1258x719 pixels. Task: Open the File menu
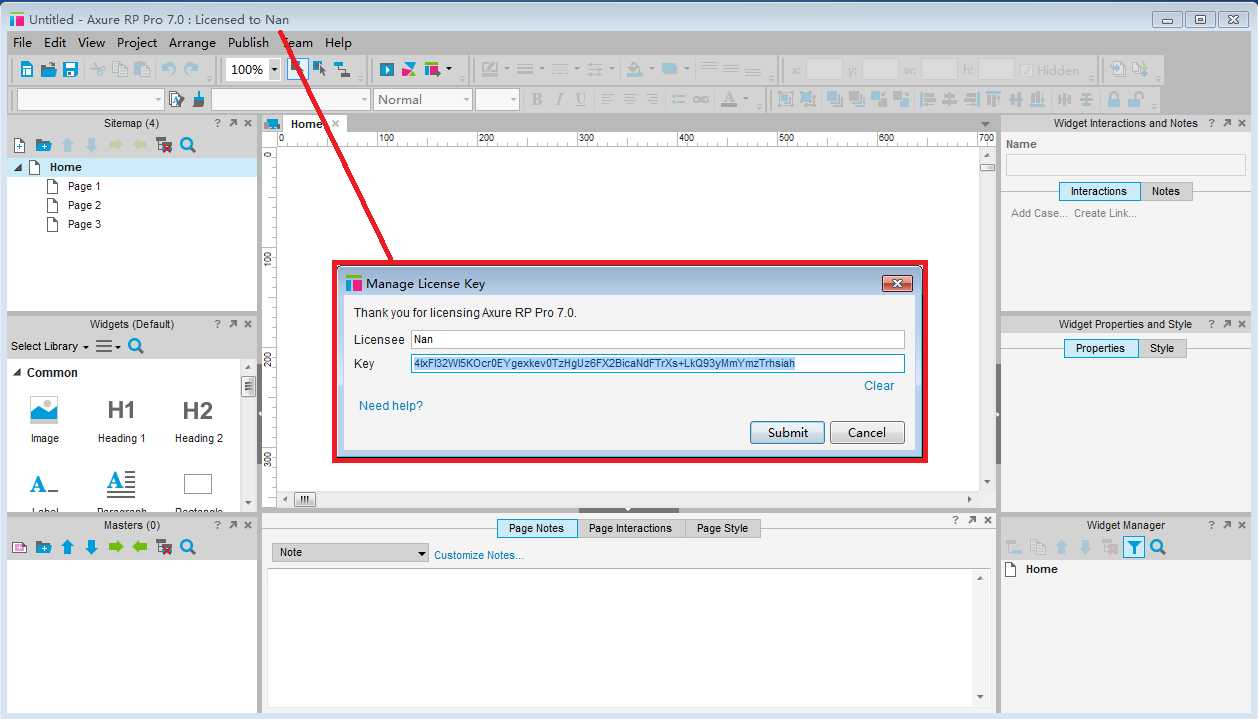[22, 42]
